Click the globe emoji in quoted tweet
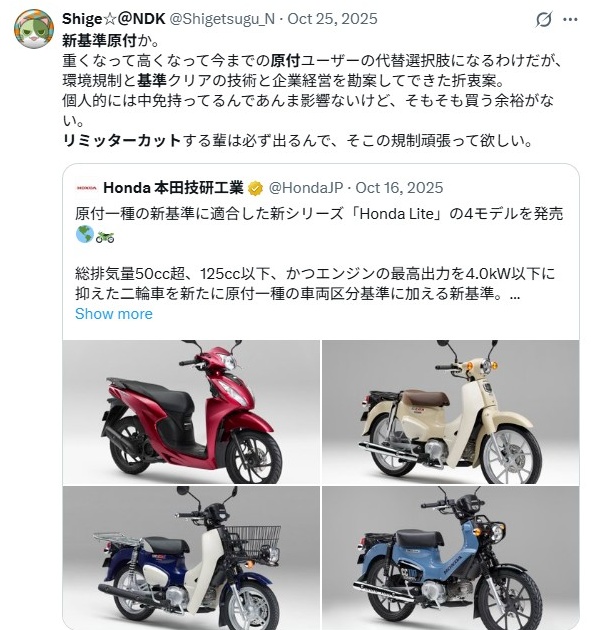The image size is (594, 630). pyautogui.click(x=85, y=234)
